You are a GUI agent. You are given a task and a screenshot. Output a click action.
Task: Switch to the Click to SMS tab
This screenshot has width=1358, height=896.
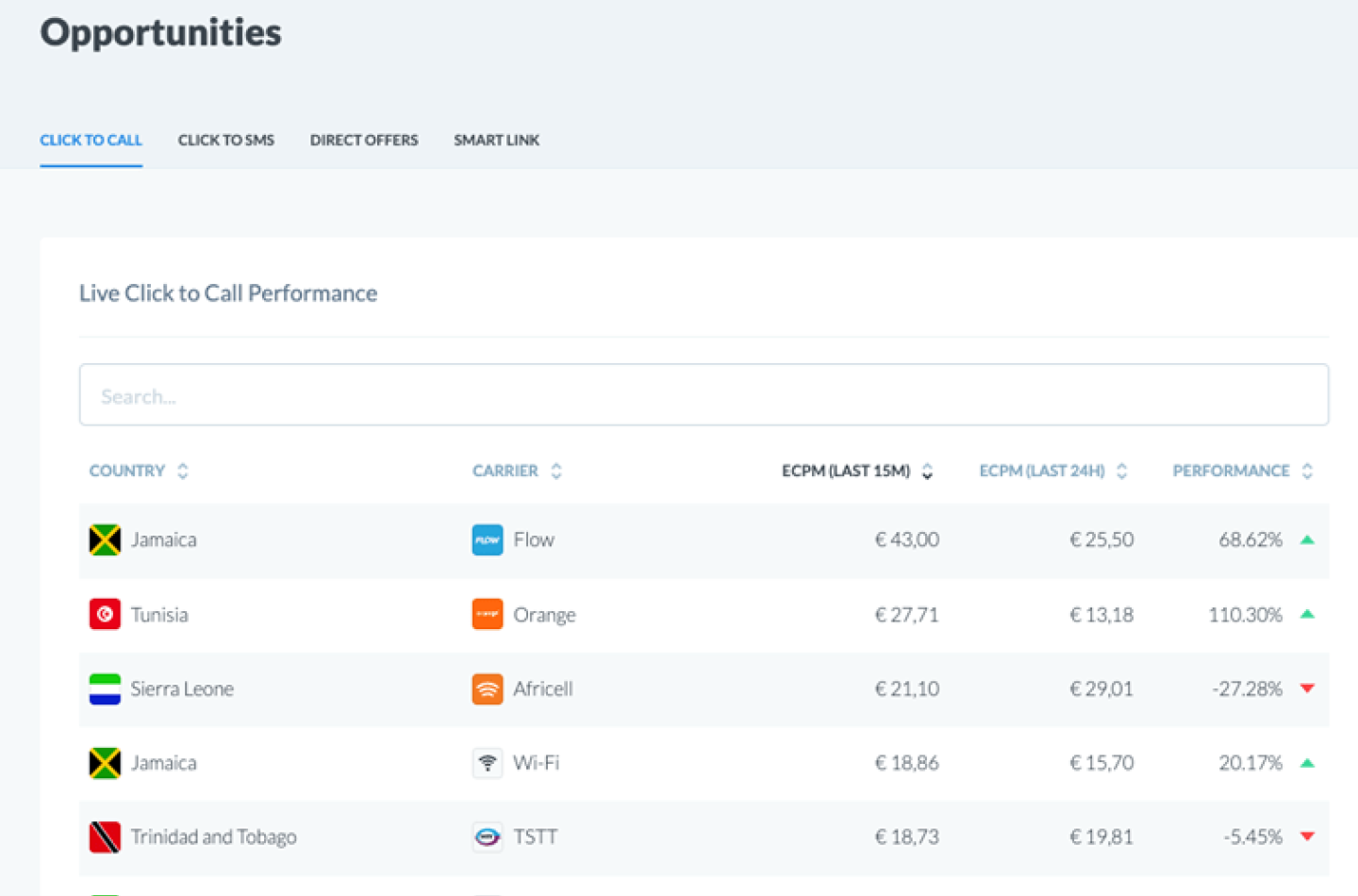[x=226, y=141]
